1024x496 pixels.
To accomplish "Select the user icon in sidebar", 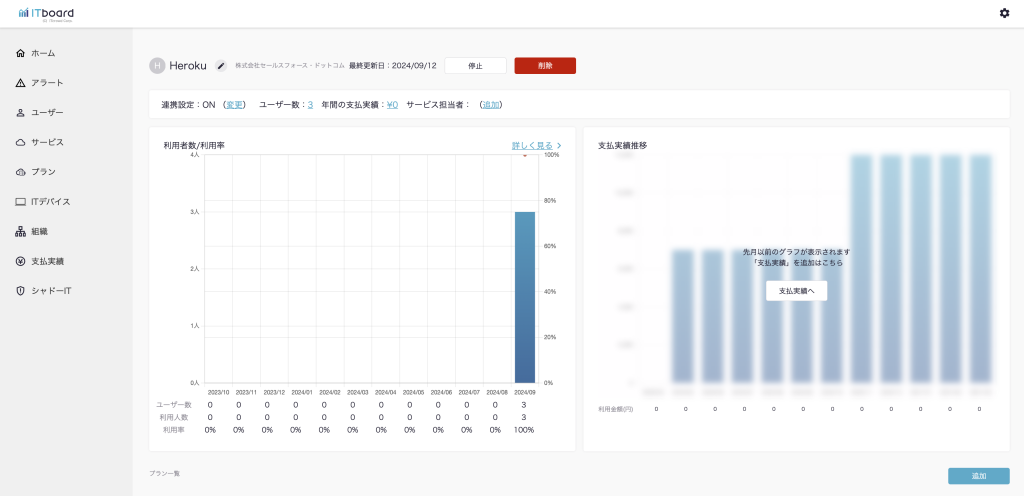I will click(x=20, y=113).
